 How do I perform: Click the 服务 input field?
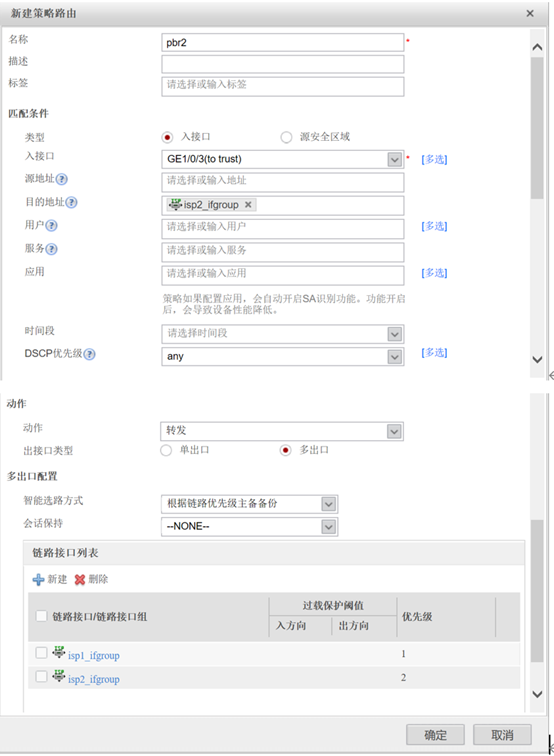tap(283, 252)
